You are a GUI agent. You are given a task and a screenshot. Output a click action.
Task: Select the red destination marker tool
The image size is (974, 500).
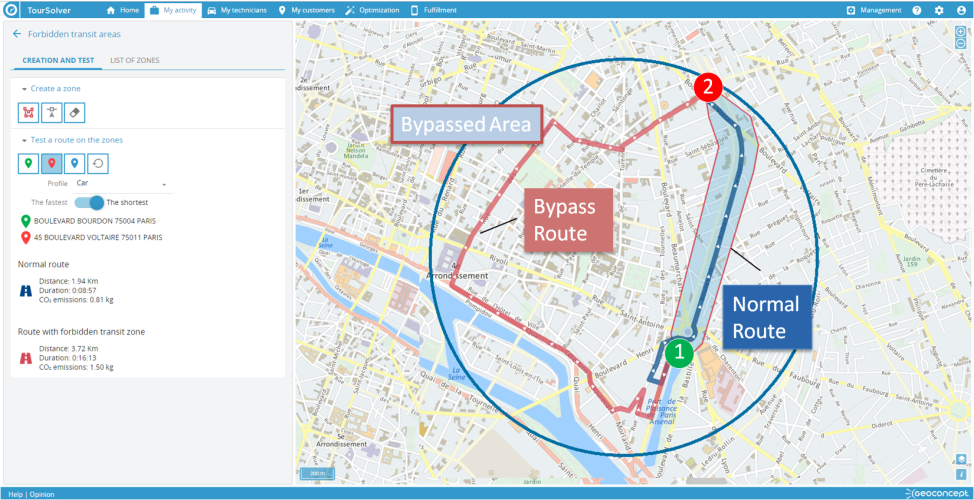pyautogui.click(x=51, y=164)
